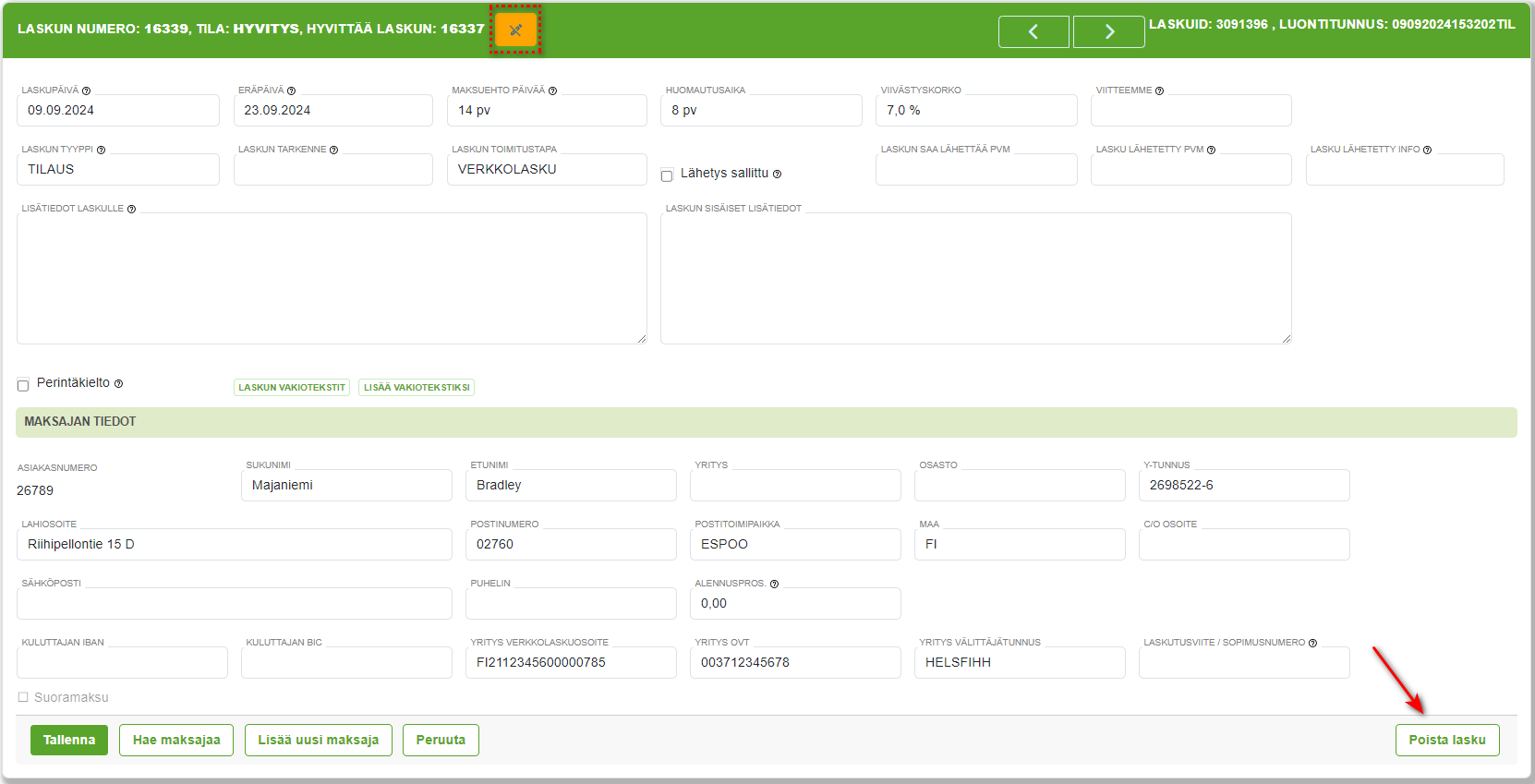The image size is (1535, 784).
Task: Click the Laskun tarkenne field
Action: [x=333, y=169]
